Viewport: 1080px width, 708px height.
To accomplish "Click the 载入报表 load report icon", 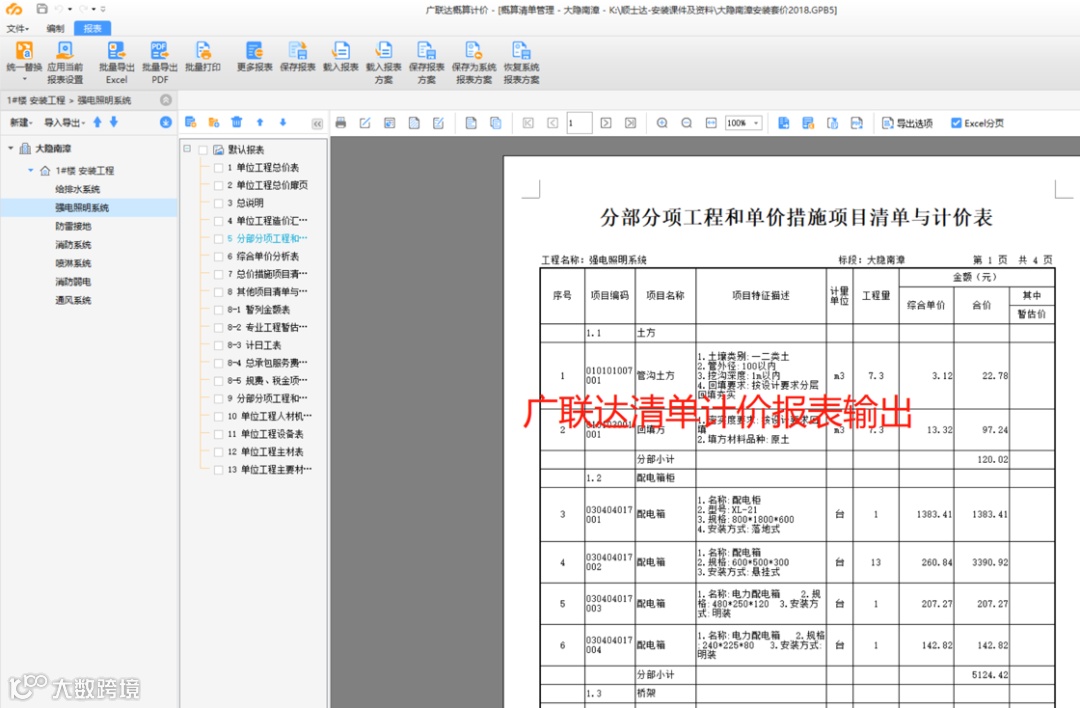I will coord(341,51).
